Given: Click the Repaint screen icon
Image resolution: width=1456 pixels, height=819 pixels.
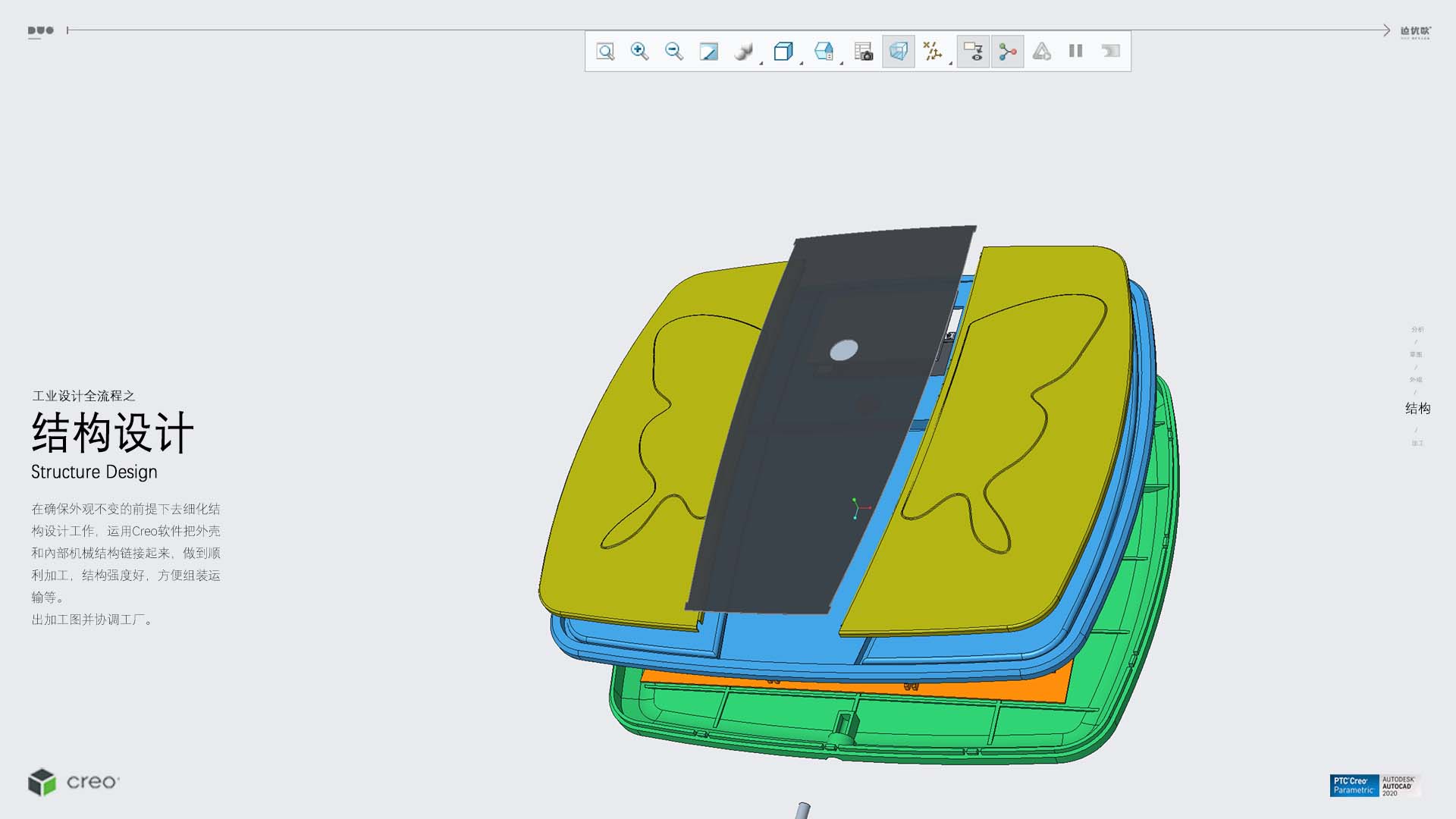Looking at the screenshot, I should 708,52.
